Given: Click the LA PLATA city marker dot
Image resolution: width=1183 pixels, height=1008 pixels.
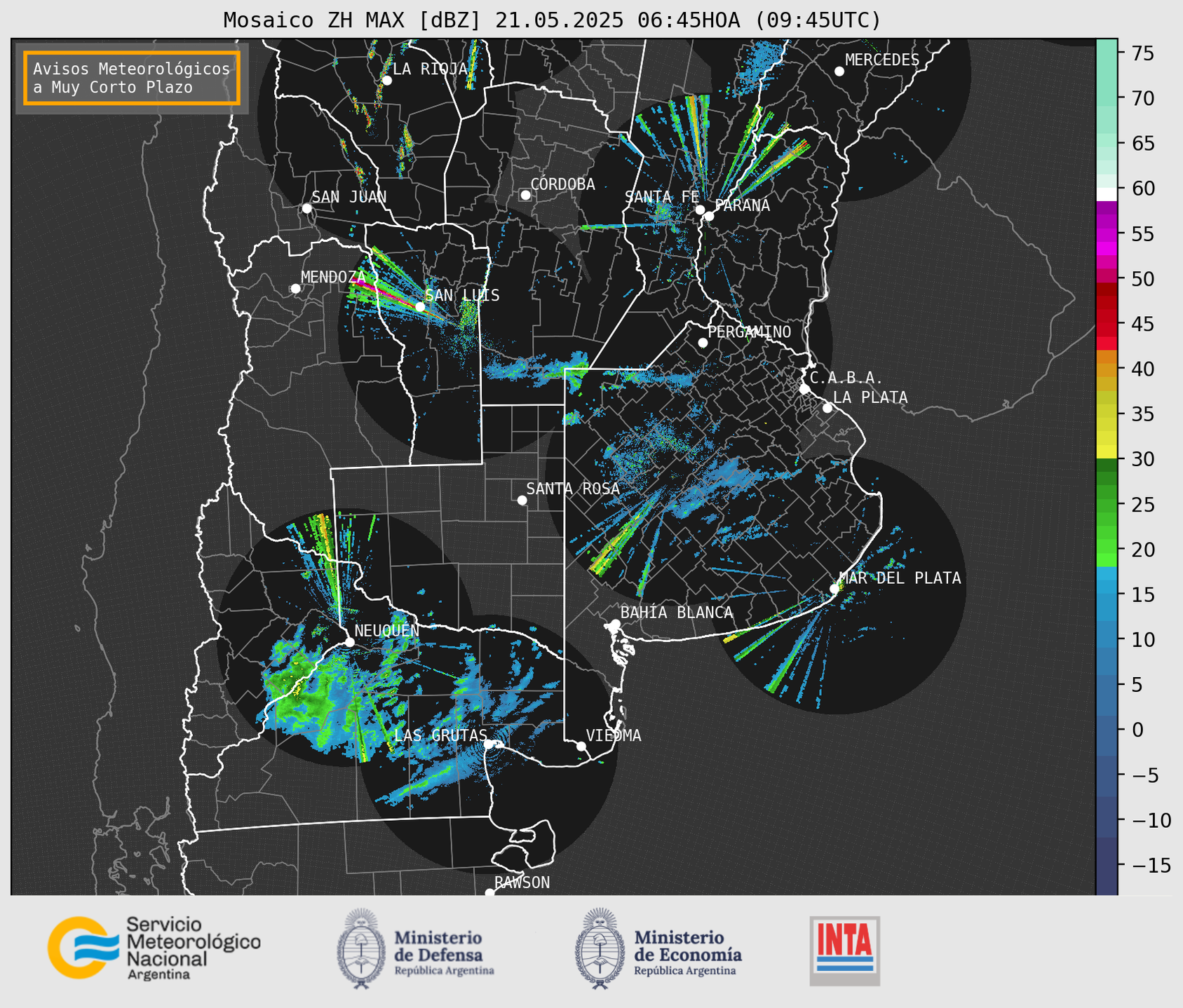Looking at the screenshot, I should point(827,408).
